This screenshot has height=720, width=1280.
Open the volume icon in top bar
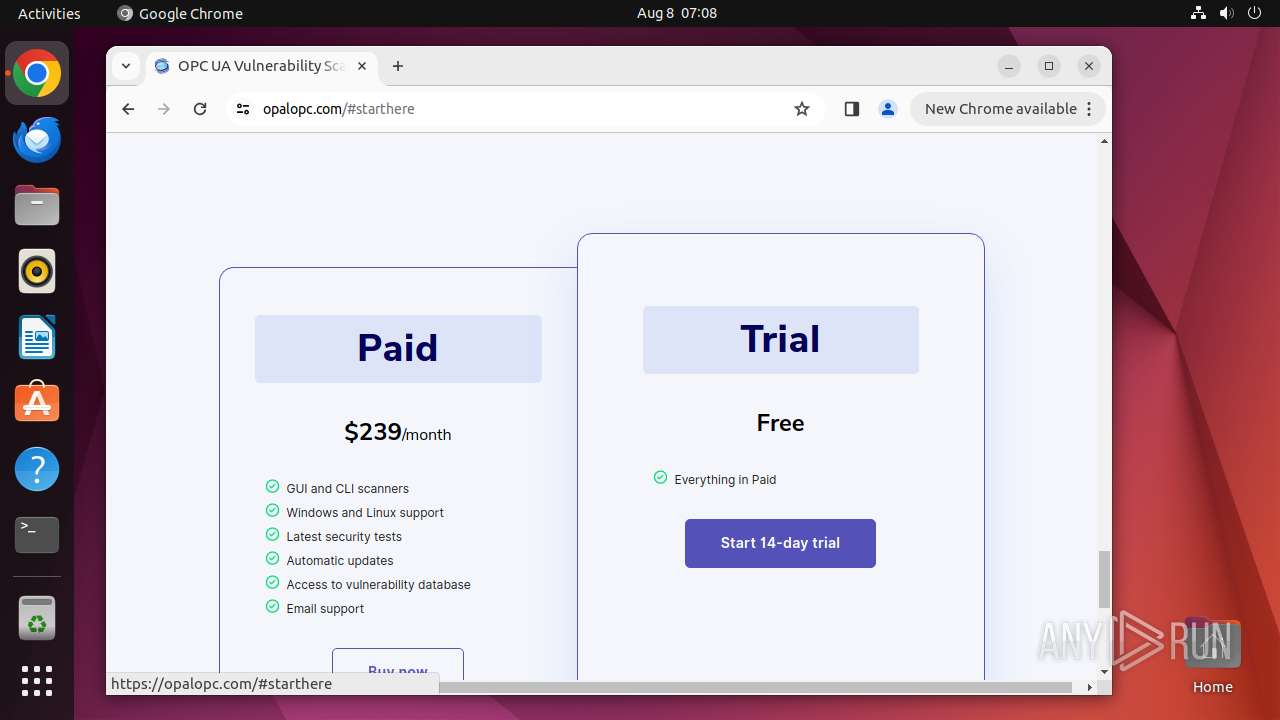coord(1226,13)
